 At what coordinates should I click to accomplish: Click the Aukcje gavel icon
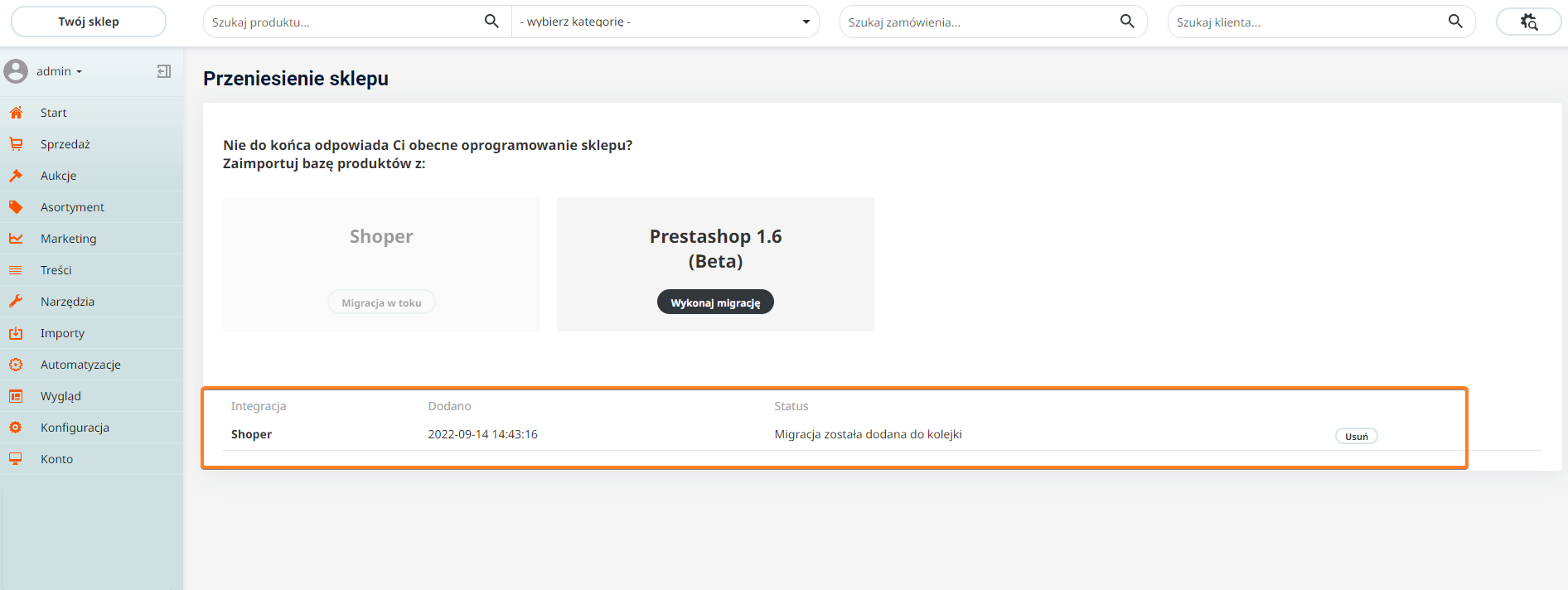click(16, 176)
